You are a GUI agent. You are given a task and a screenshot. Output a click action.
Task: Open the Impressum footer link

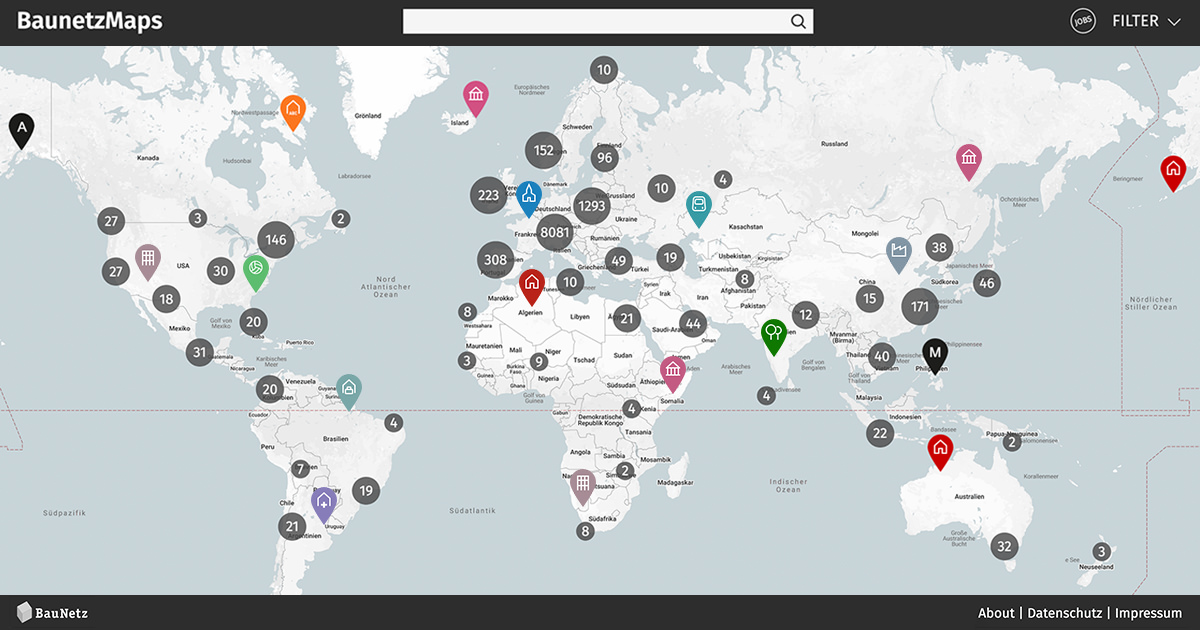1148,613
